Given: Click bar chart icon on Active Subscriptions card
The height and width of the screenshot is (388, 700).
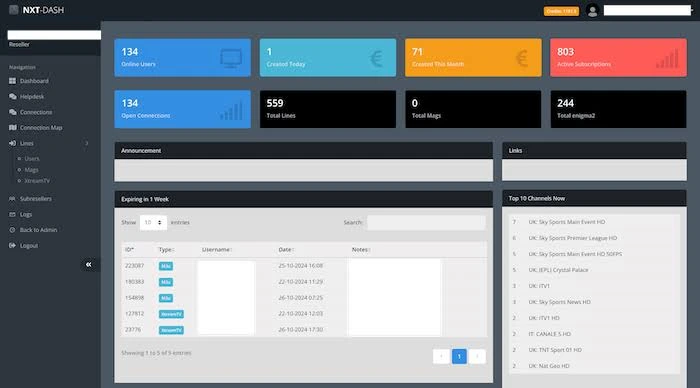Looking at the screenshot, I should [x=667, y=58].
